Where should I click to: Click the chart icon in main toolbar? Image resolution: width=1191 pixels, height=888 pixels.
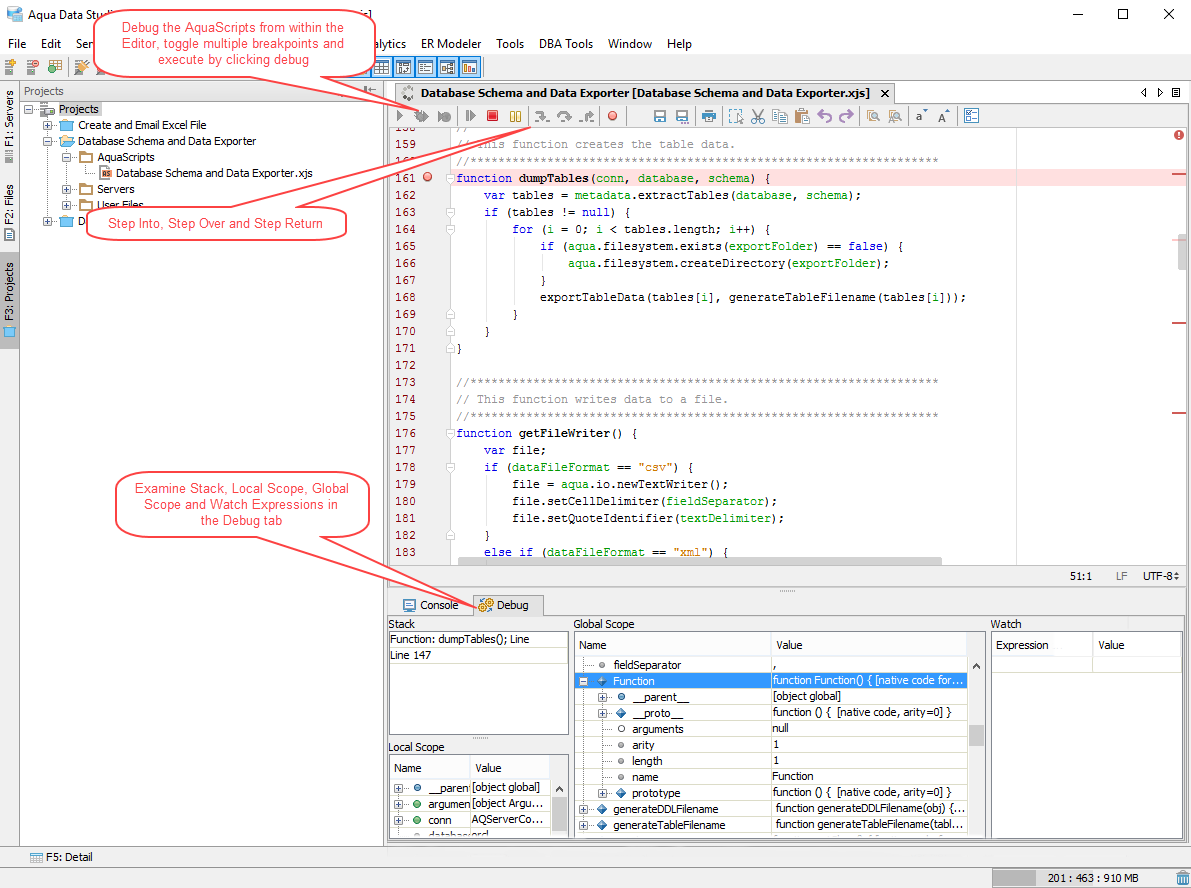[x=470, y=68]
